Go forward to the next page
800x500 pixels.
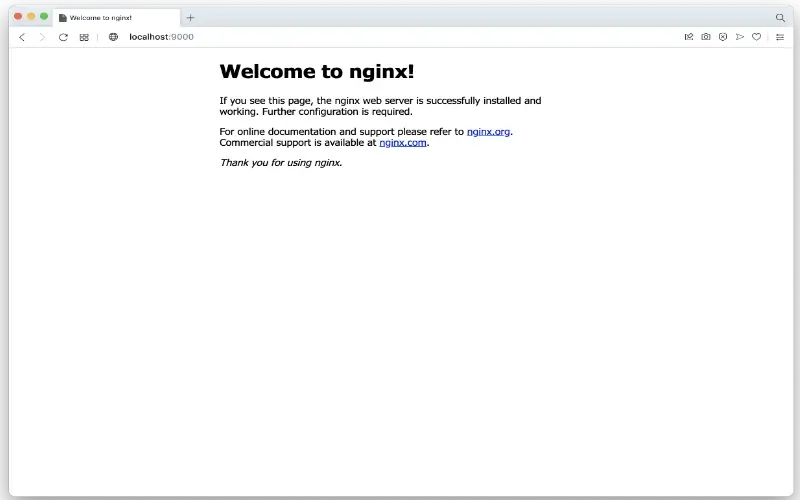point(42,37)
